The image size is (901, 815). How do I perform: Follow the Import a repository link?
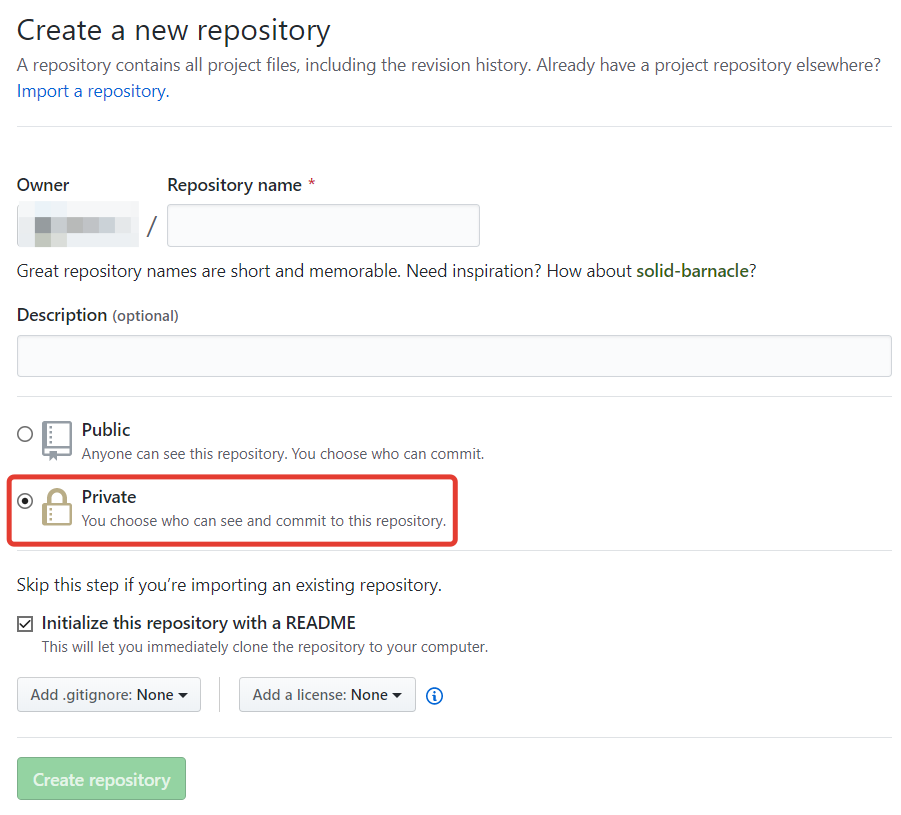coord(93,91)
